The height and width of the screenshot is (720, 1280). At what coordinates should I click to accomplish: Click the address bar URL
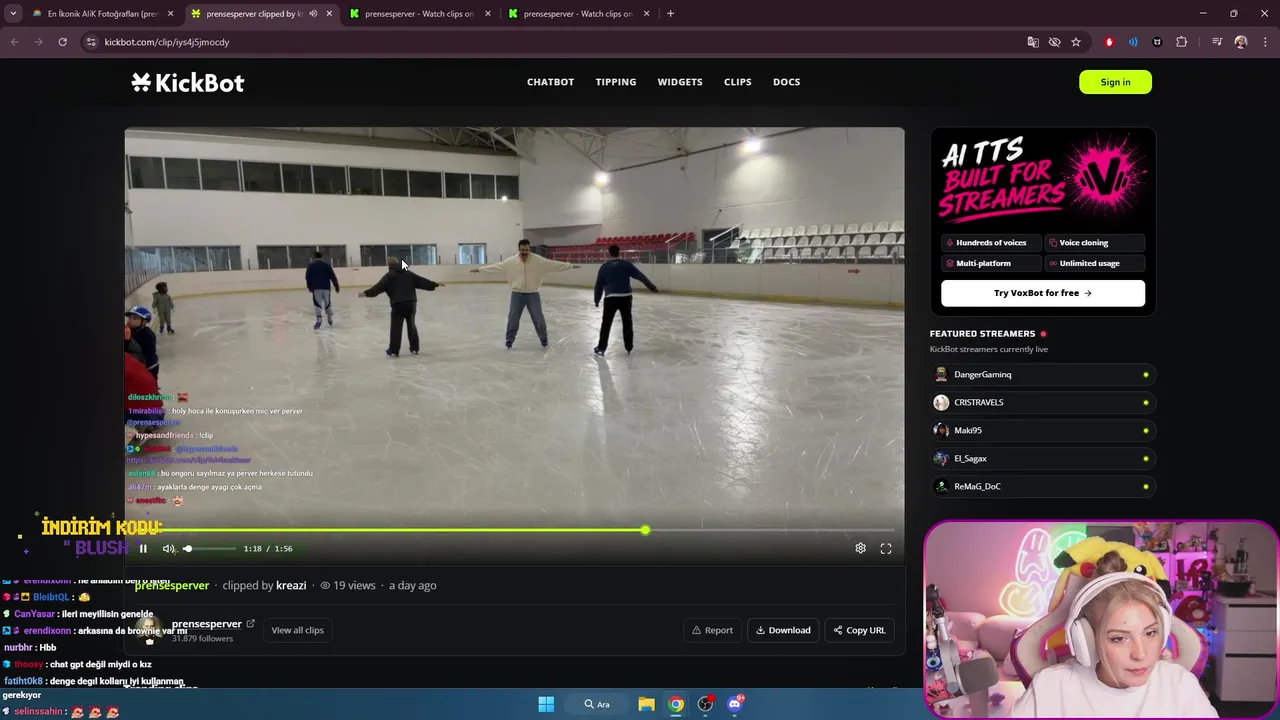[167, 42]
